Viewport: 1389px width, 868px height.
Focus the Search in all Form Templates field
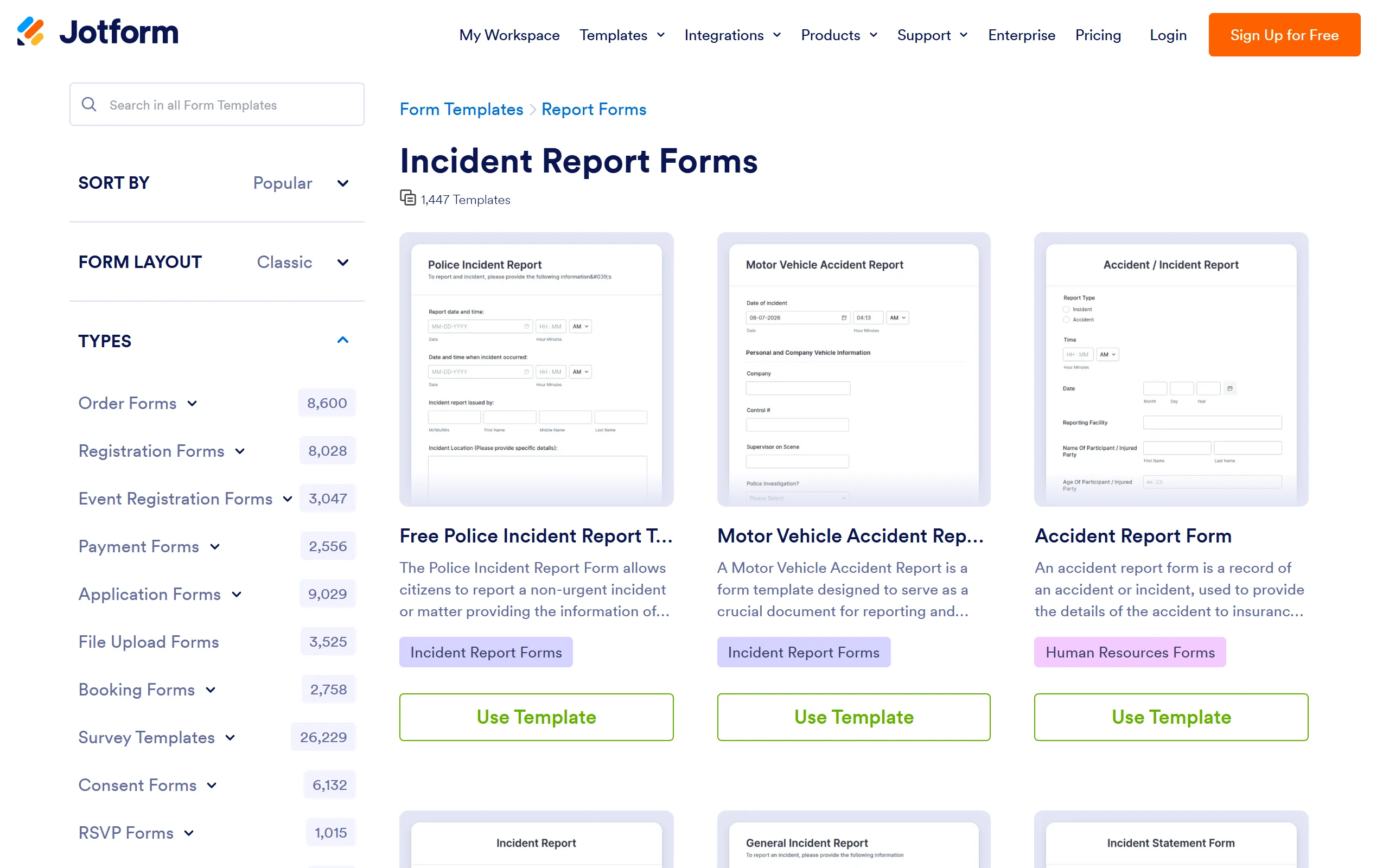(217, 105)
